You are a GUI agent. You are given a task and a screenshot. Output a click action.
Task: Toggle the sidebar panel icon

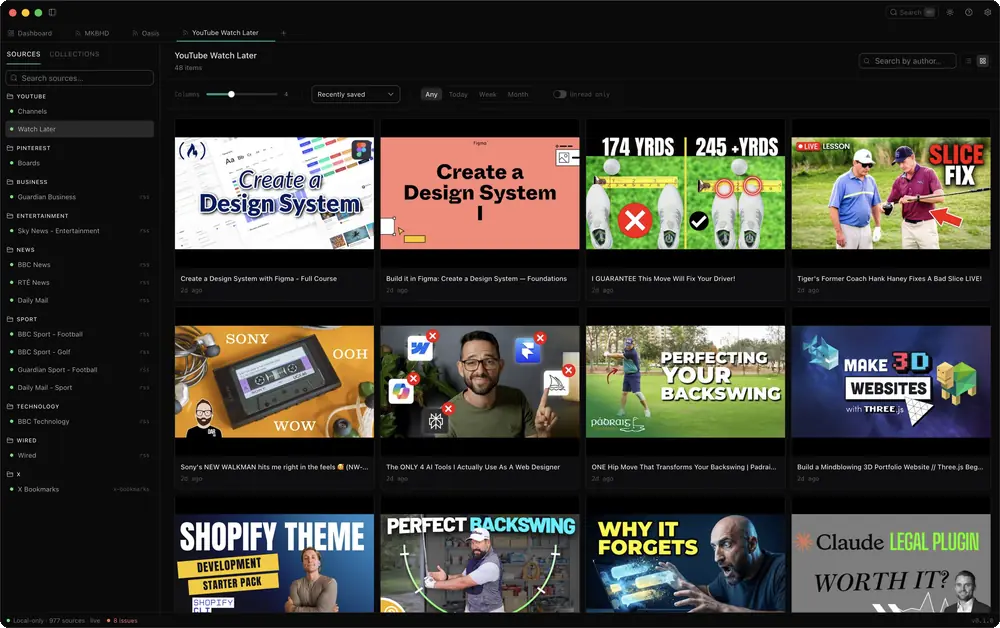[x=52, y=12]
